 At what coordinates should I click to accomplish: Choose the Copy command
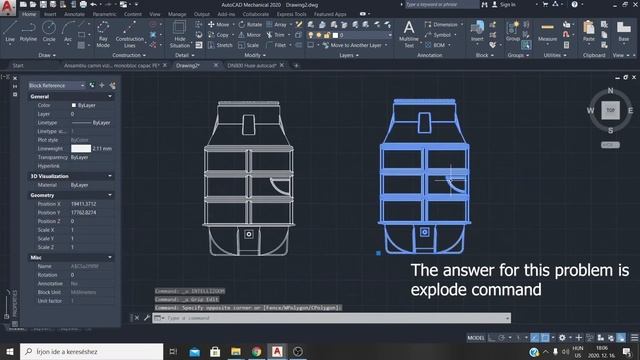[218, 35]
